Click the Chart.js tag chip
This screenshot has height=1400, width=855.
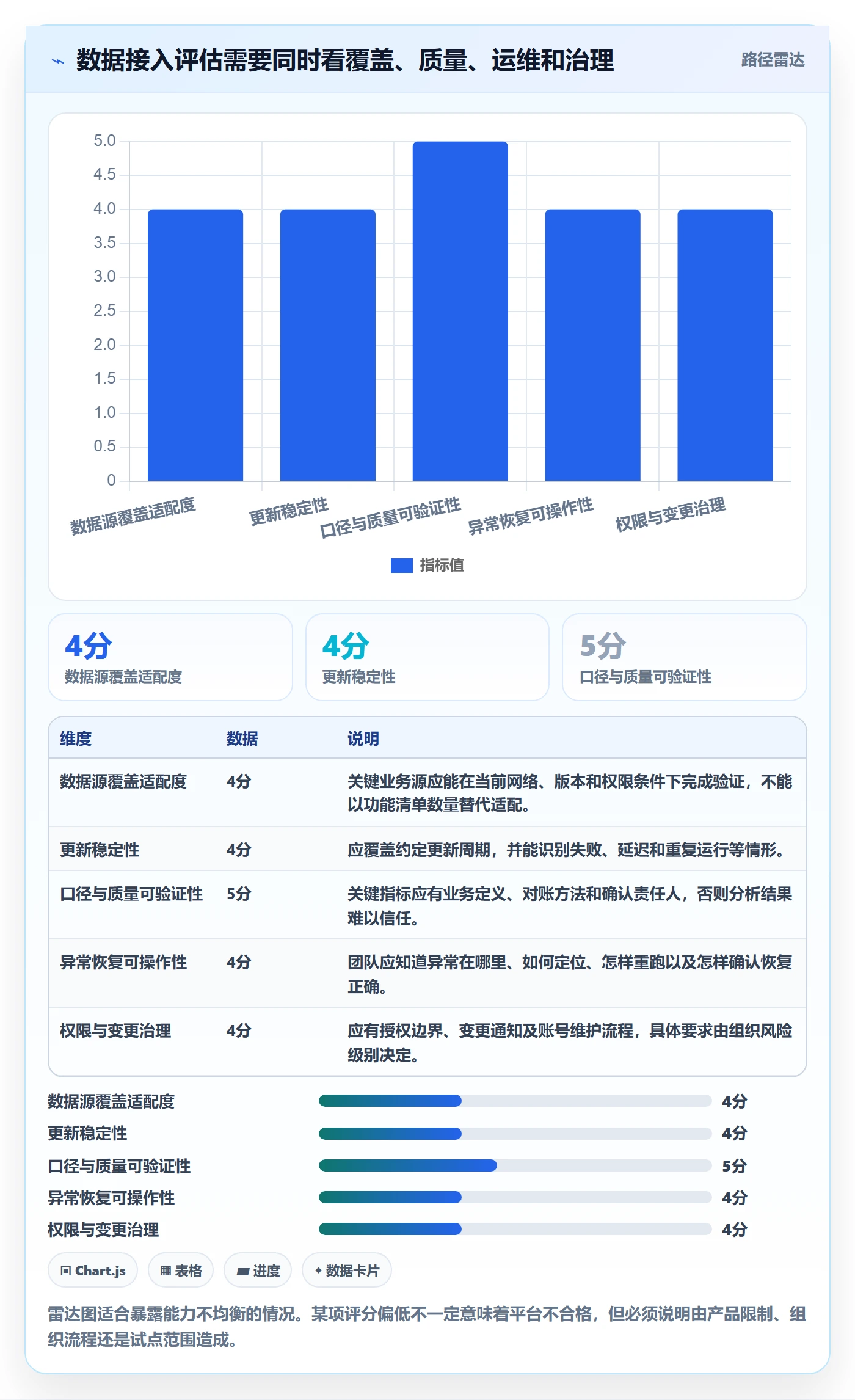93,1271
